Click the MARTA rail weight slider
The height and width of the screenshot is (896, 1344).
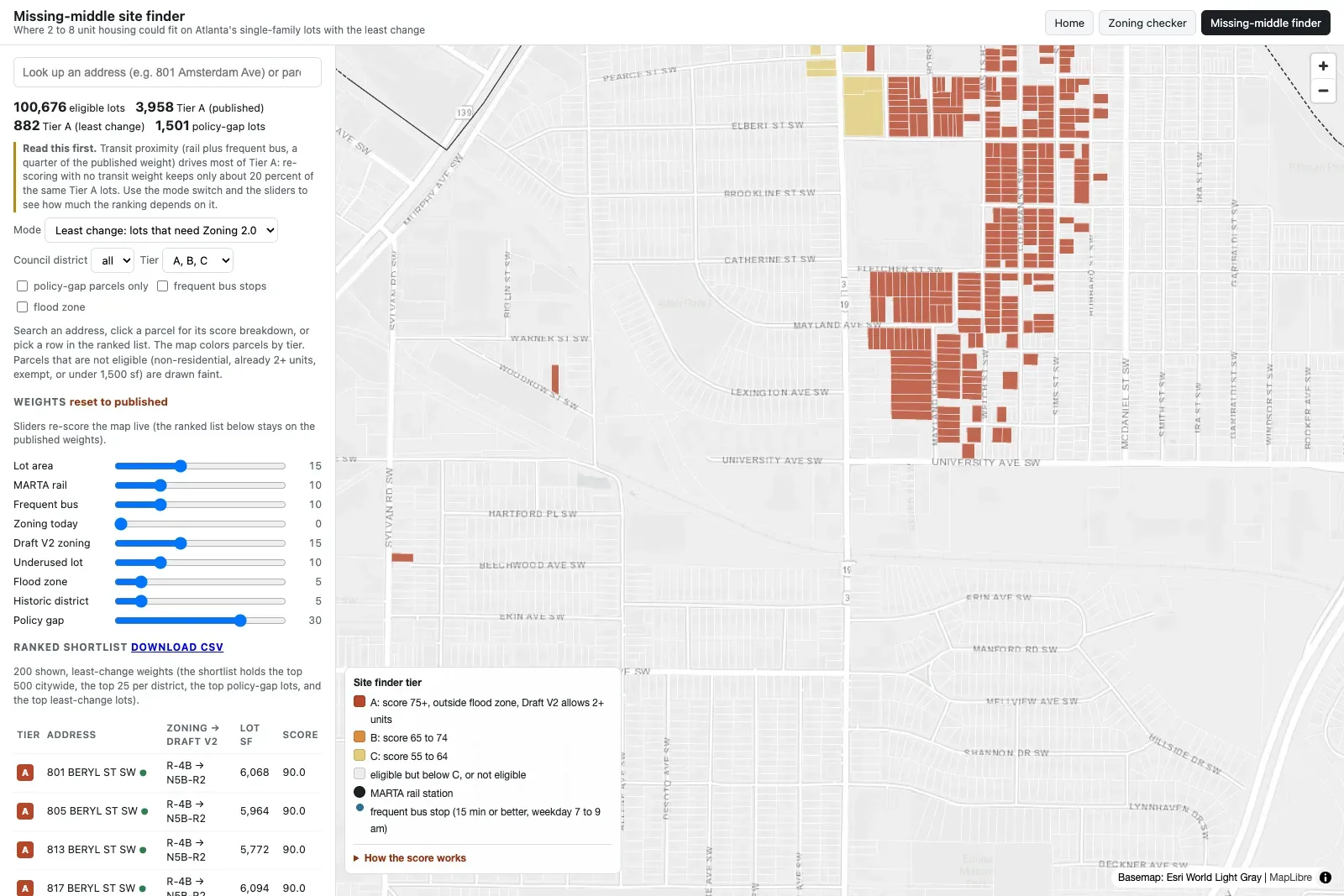pos(200,485)
